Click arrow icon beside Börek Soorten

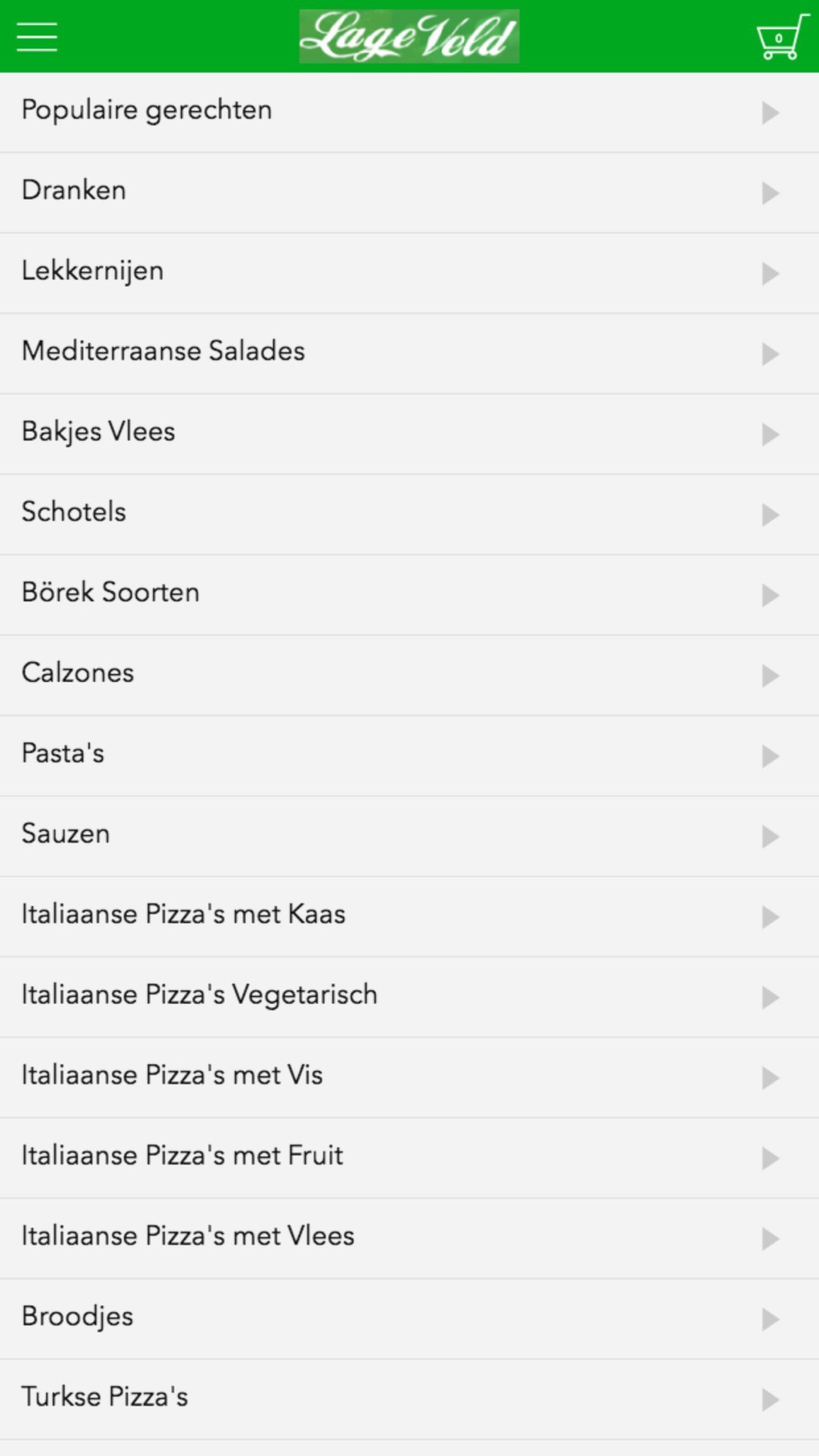point(770,595)
